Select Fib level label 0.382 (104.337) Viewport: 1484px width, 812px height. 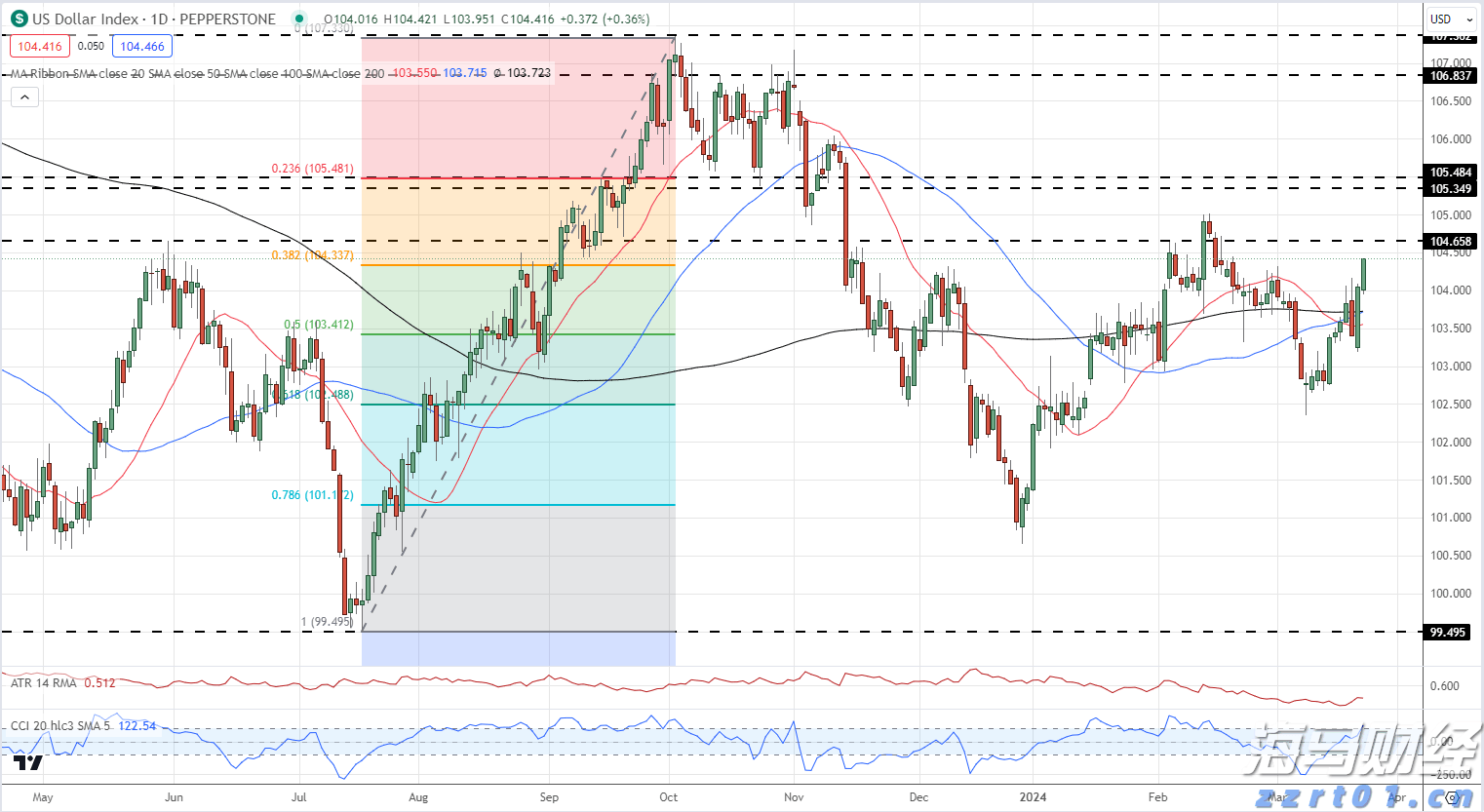click(312, 255)
